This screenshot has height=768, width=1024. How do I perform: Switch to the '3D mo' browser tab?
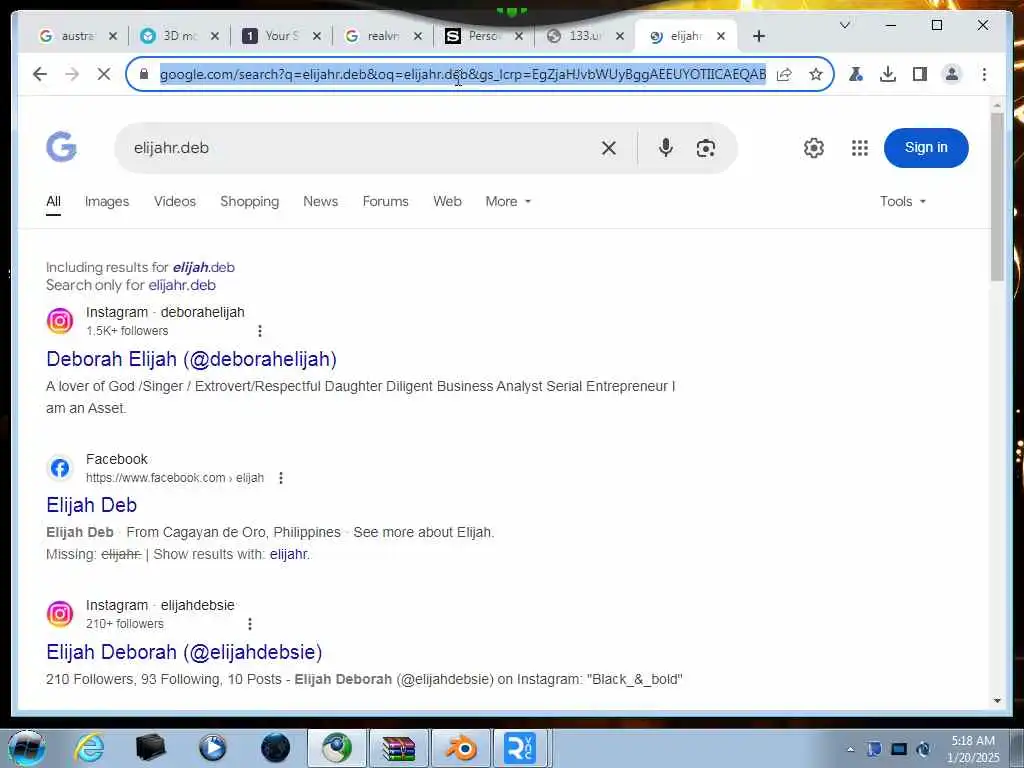click(x=180, y=37)
